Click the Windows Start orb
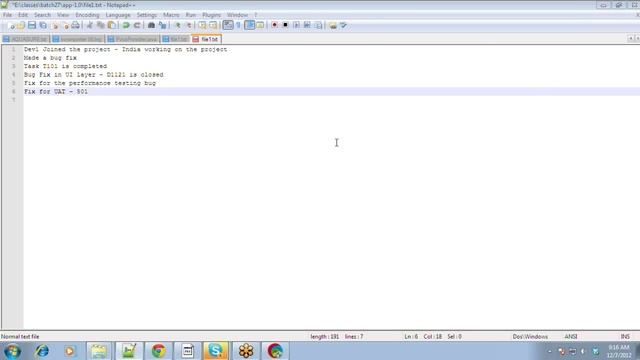Viewport: 640px width, 360px height. [12, 351]
